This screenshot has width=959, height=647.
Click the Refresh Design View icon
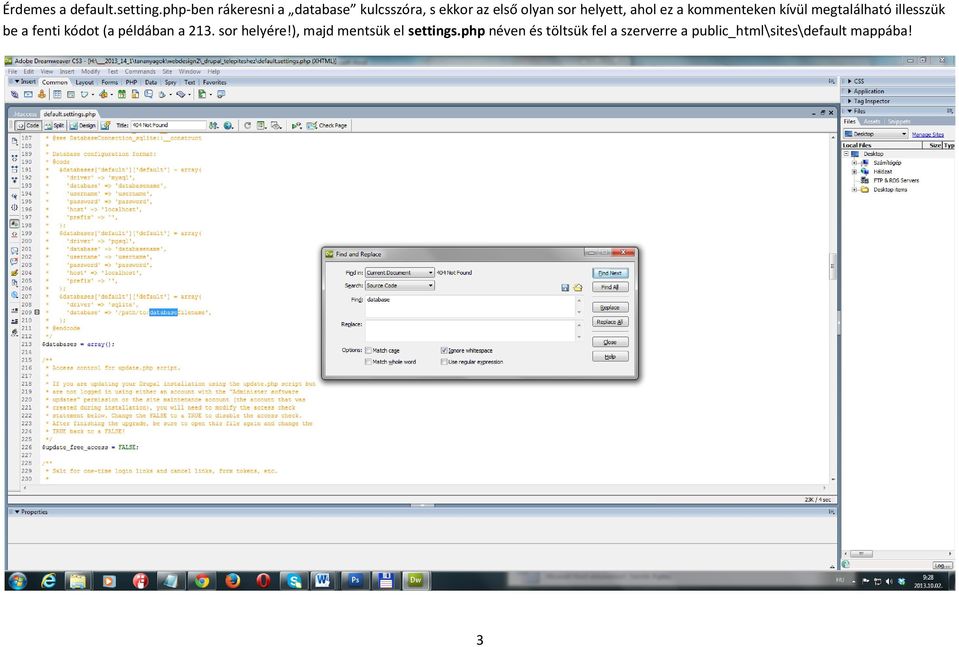(247, 125)
